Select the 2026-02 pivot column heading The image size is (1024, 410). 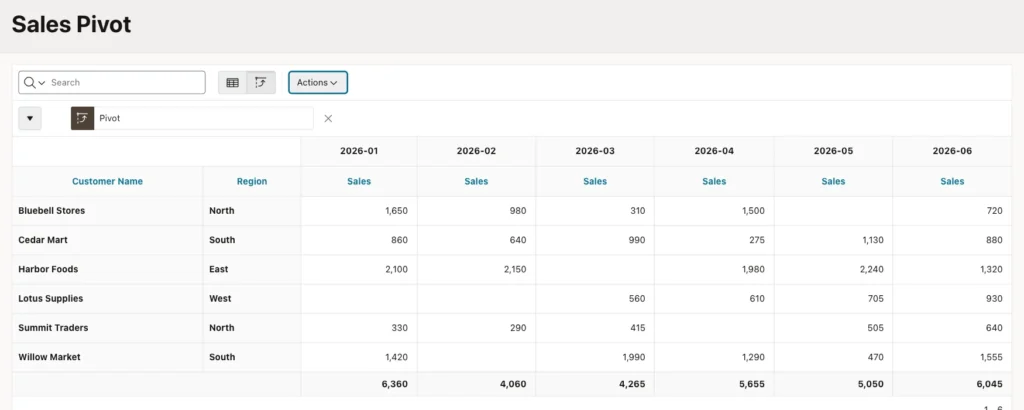(476, 151)
